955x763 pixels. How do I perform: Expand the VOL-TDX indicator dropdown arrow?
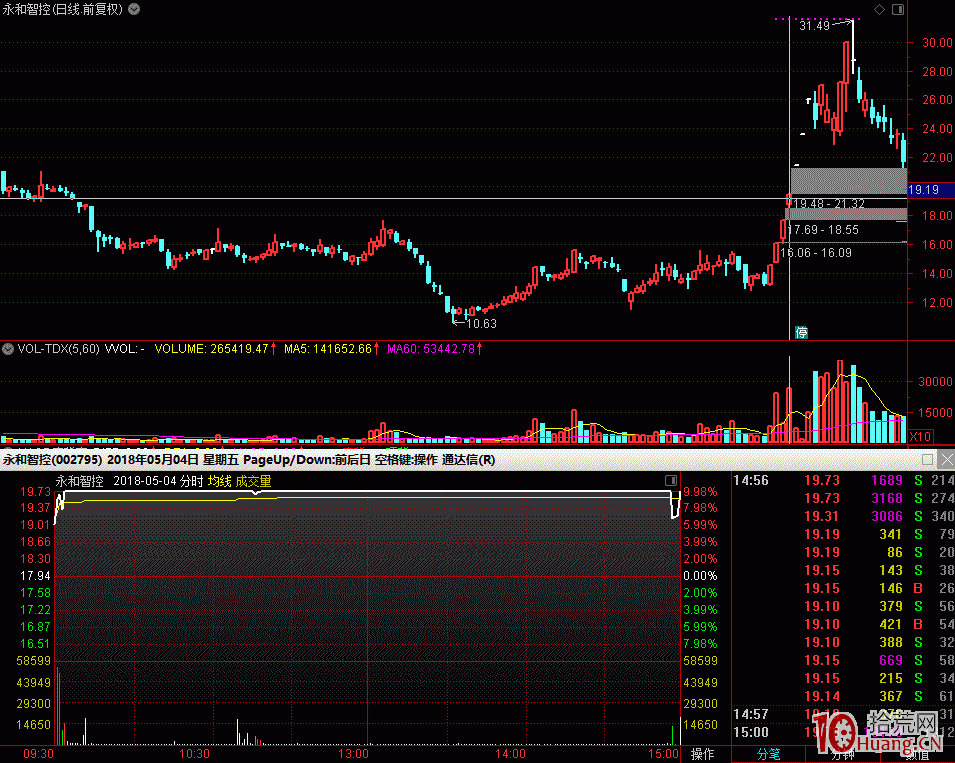click(x=8, y=349)
